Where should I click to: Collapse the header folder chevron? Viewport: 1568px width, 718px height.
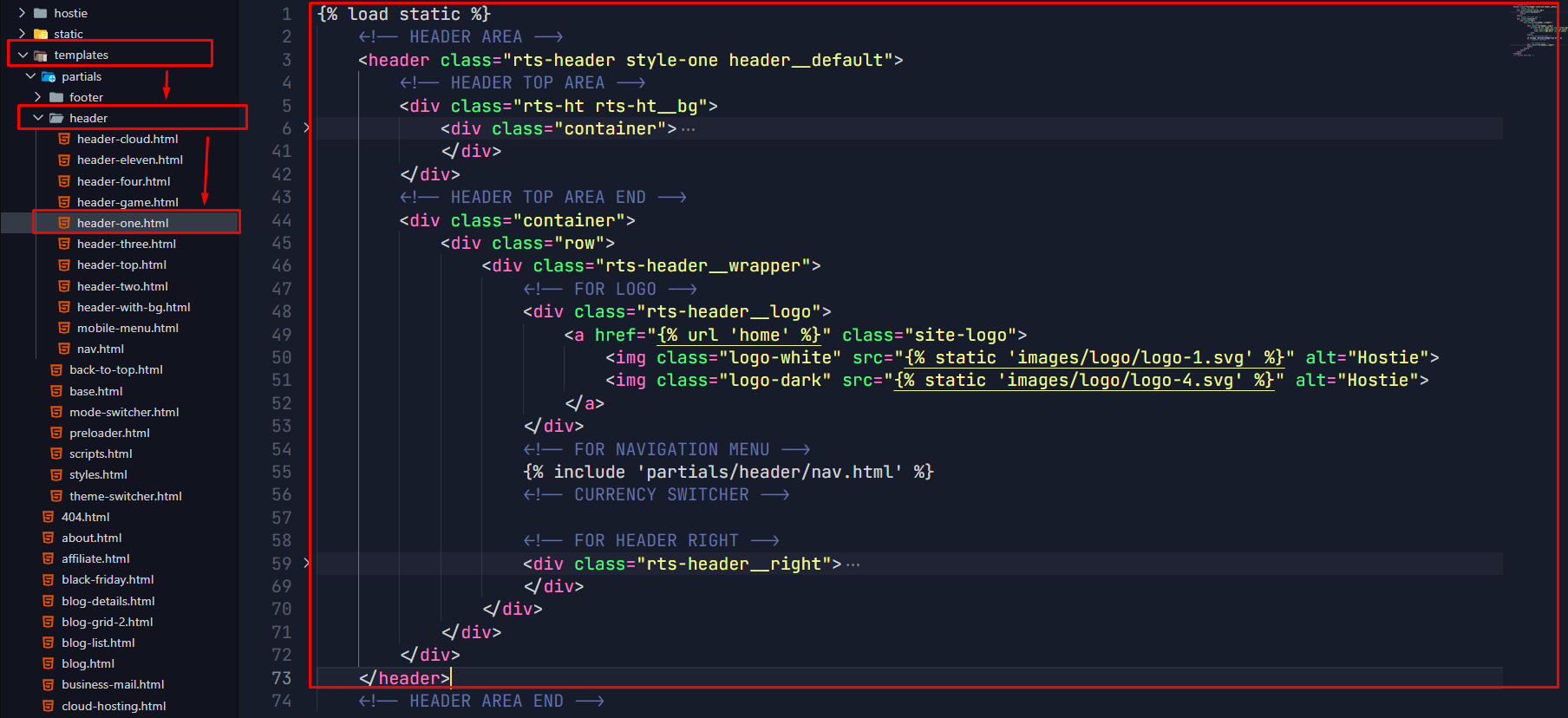pos(38,118)
